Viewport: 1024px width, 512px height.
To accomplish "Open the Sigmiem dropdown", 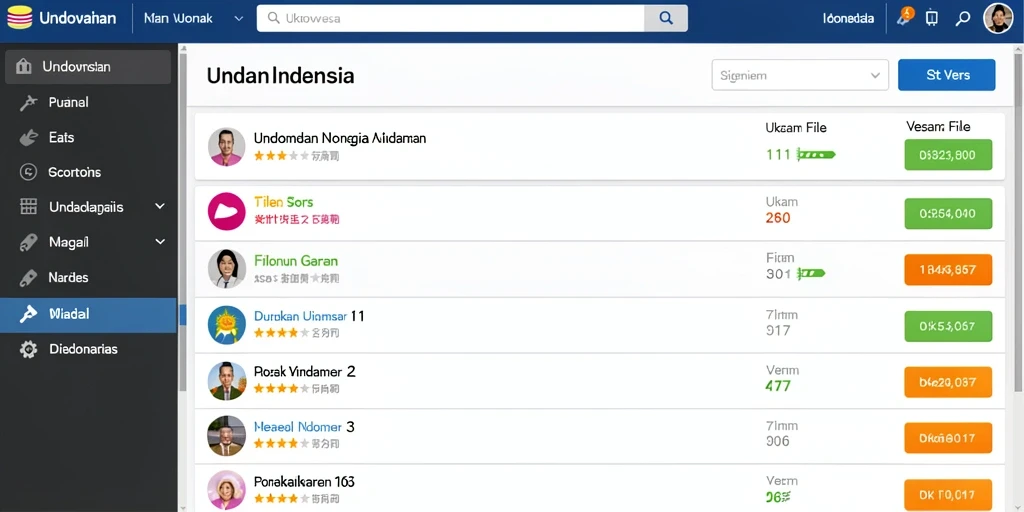I will click(x=800, y=75).
